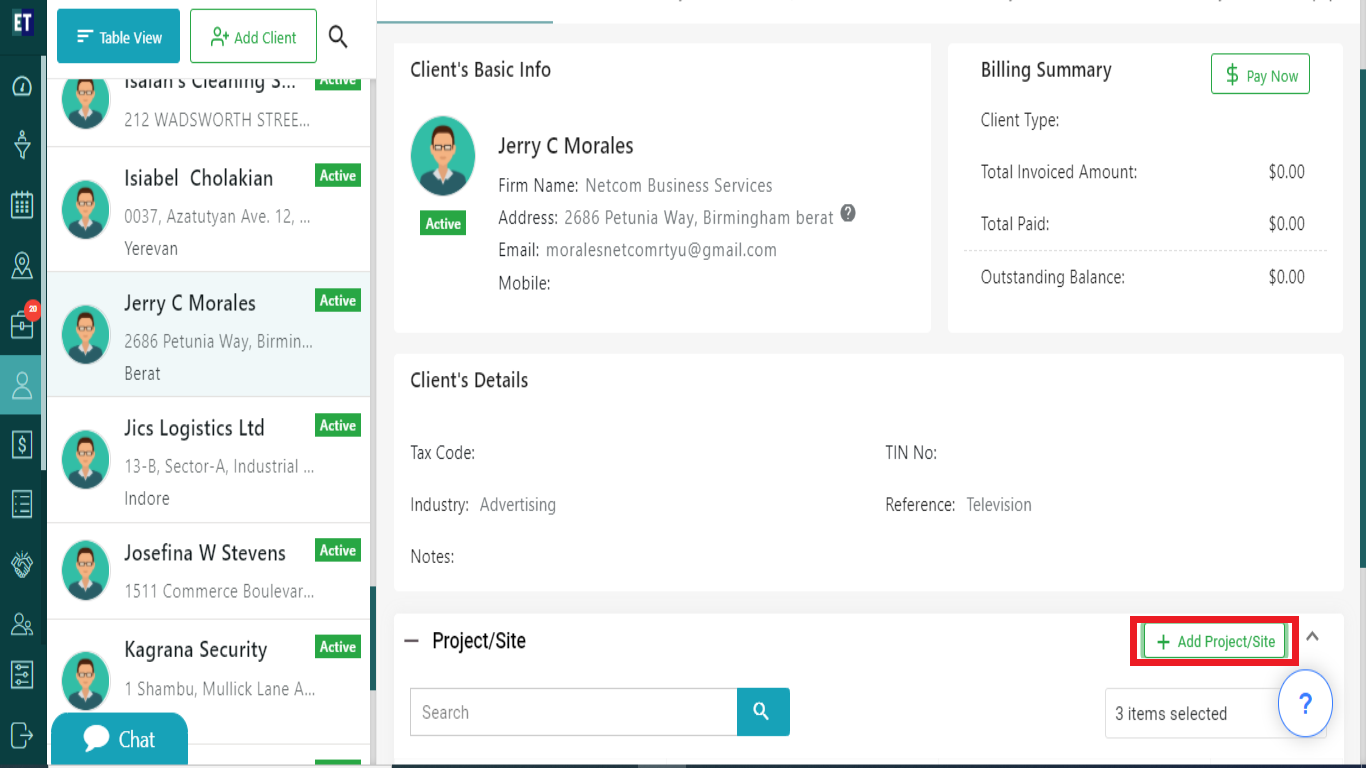Click Add Project/Site button
This screenshot has height=768, width=1366.
pos(1215,641)
